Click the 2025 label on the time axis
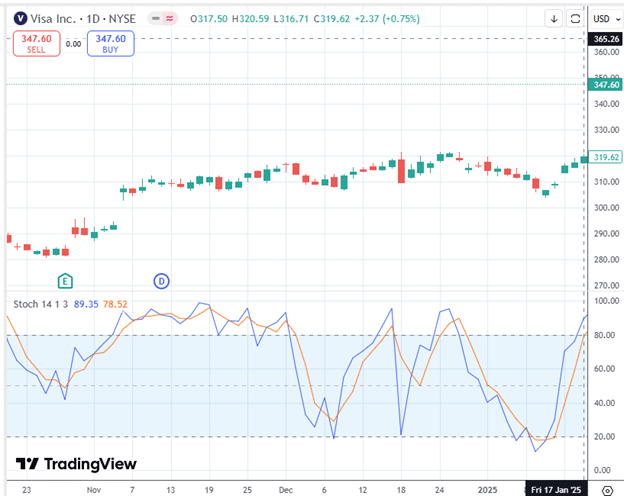624x496 pixels. coord(488,490)
